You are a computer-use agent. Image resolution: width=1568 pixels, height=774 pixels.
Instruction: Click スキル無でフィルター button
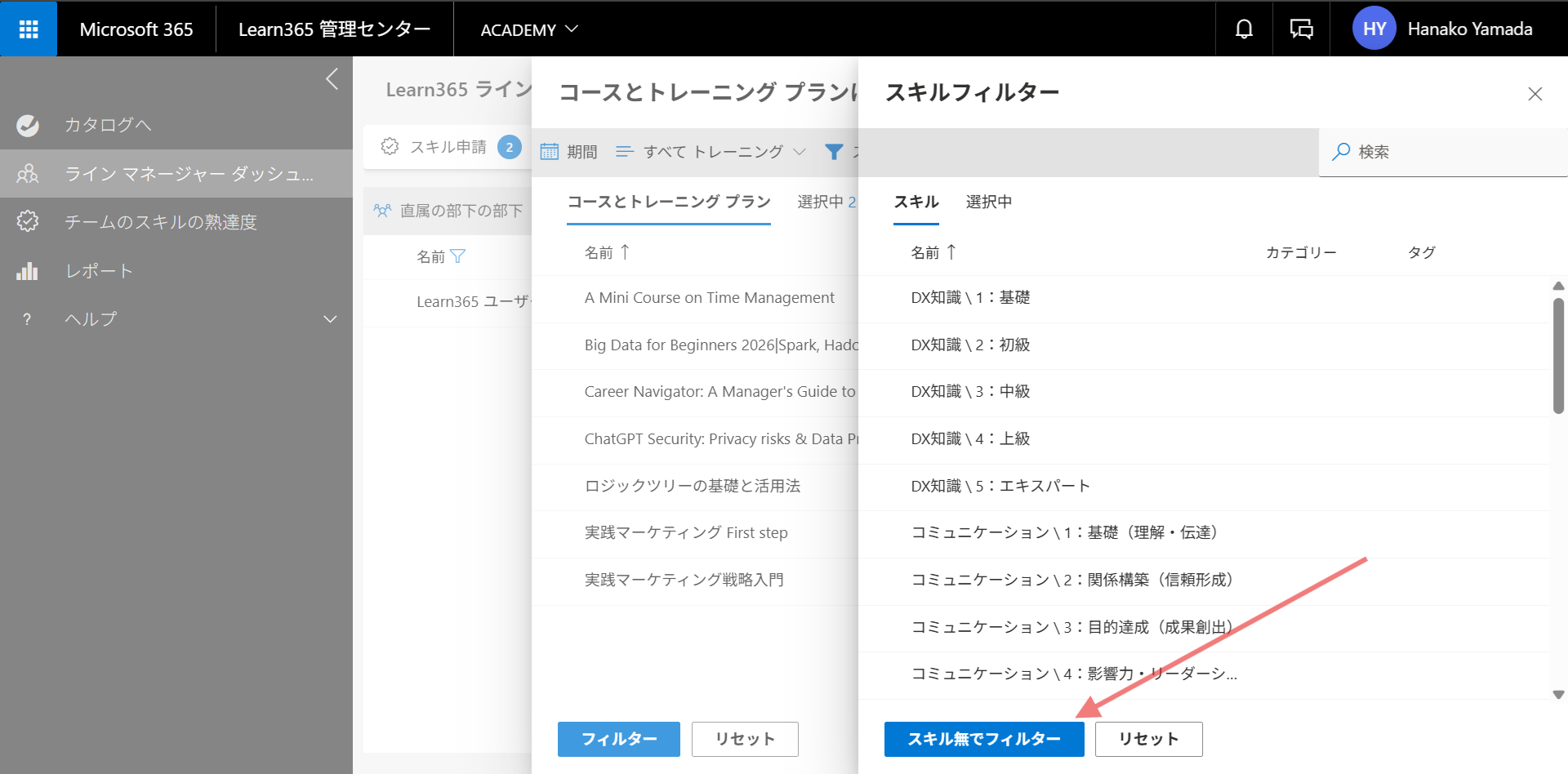(984, 739)
